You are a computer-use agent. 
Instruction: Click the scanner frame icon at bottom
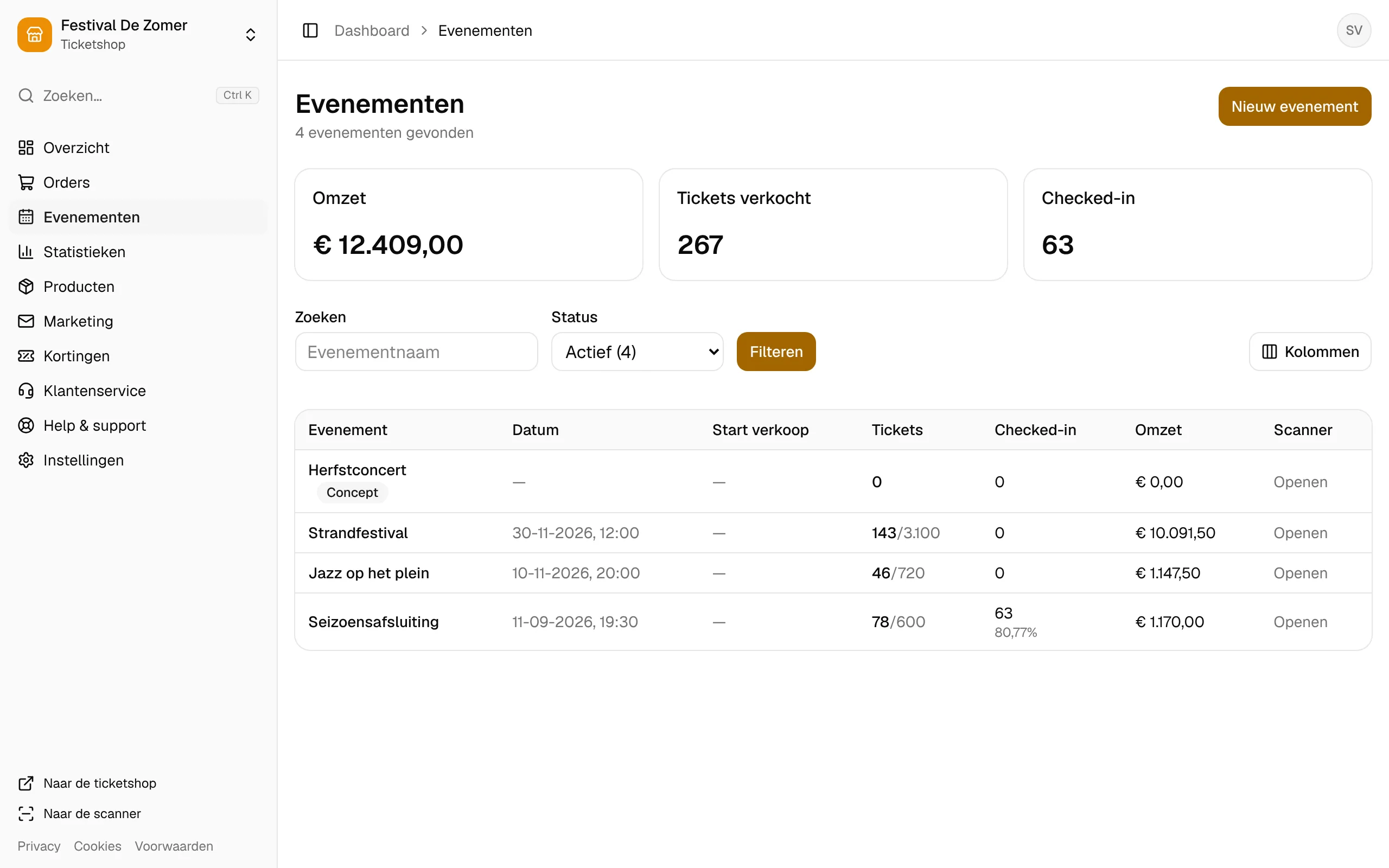[x=26, y=813]
